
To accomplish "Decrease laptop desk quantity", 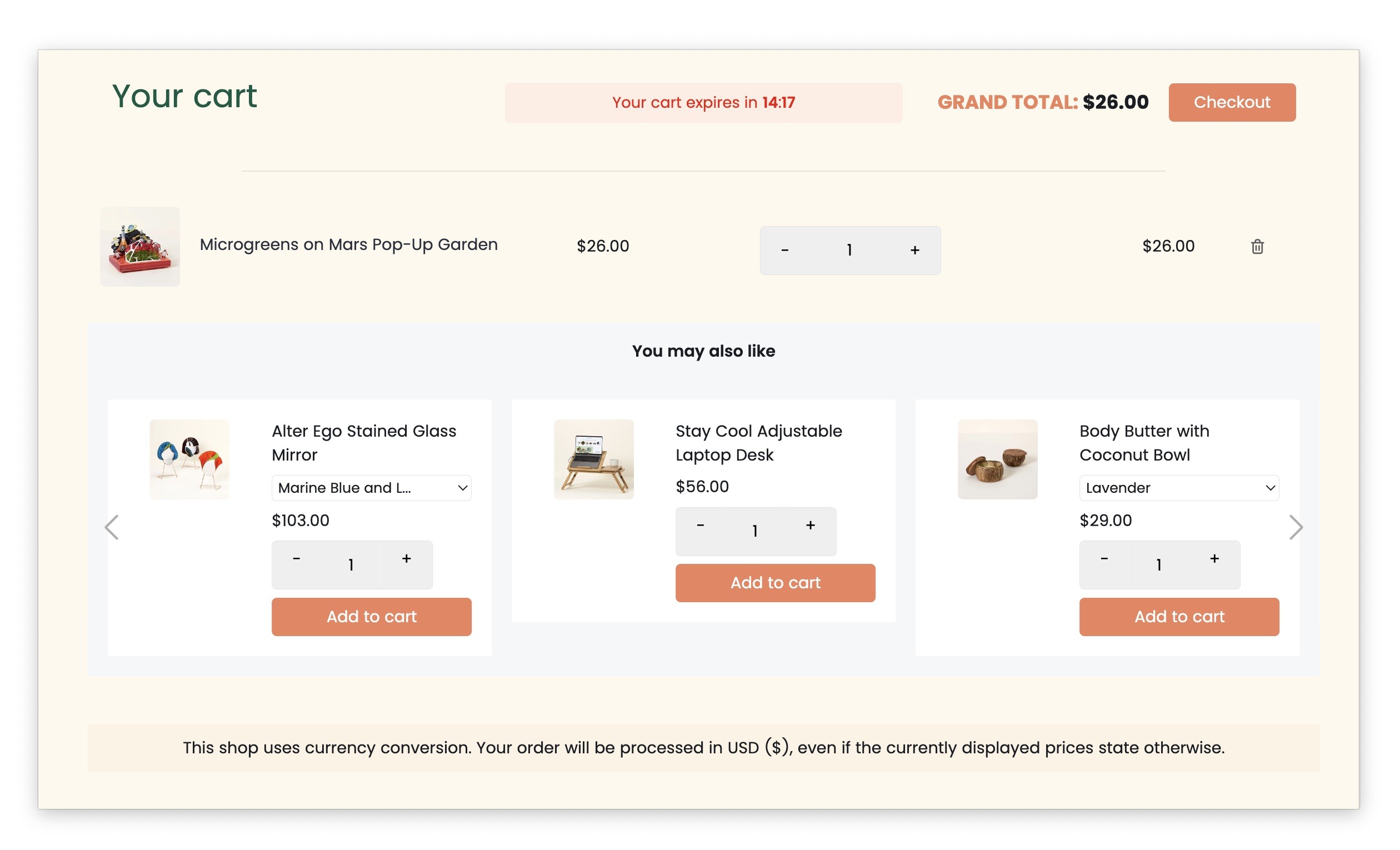I will tap(701, 525).
